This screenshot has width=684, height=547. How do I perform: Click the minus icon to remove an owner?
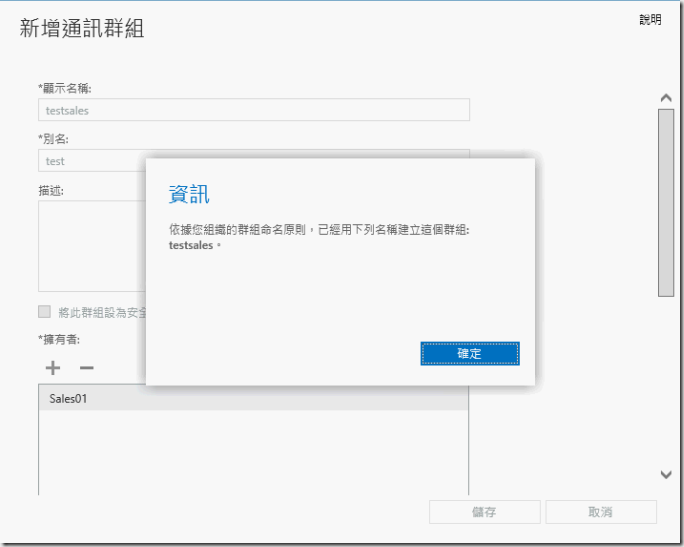(86, 368)
